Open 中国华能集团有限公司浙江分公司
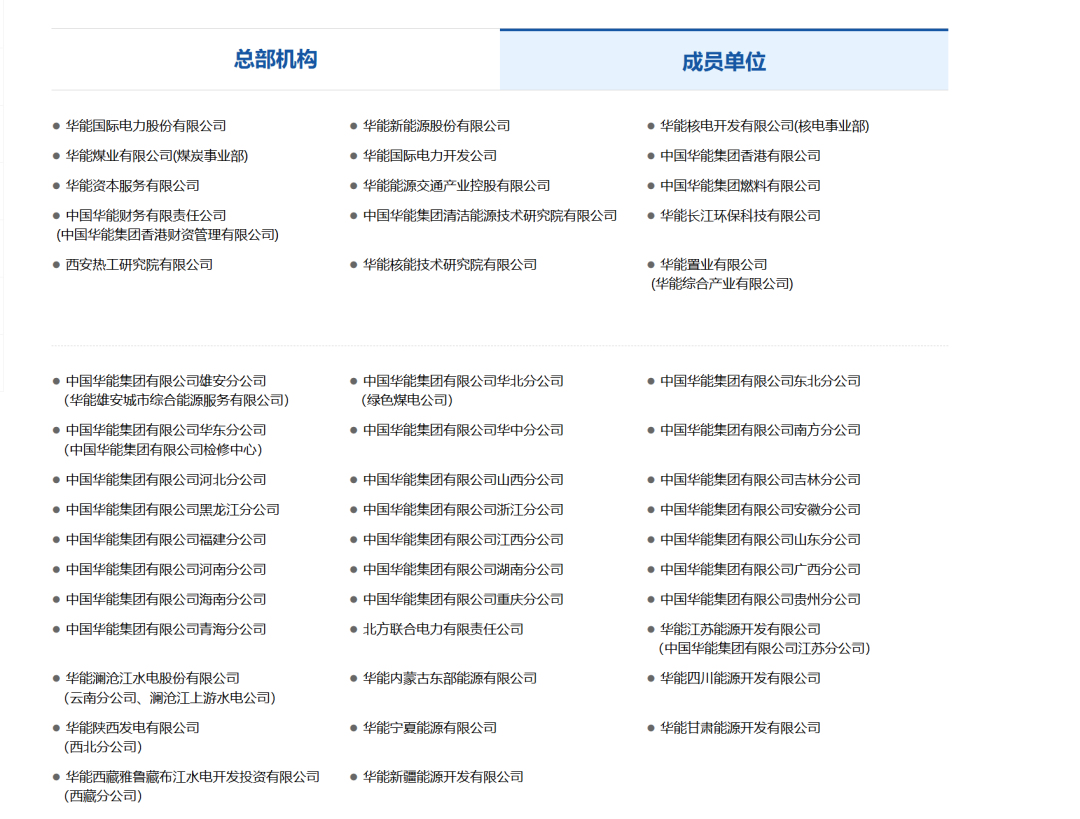1080x819 pixels. 464,510
